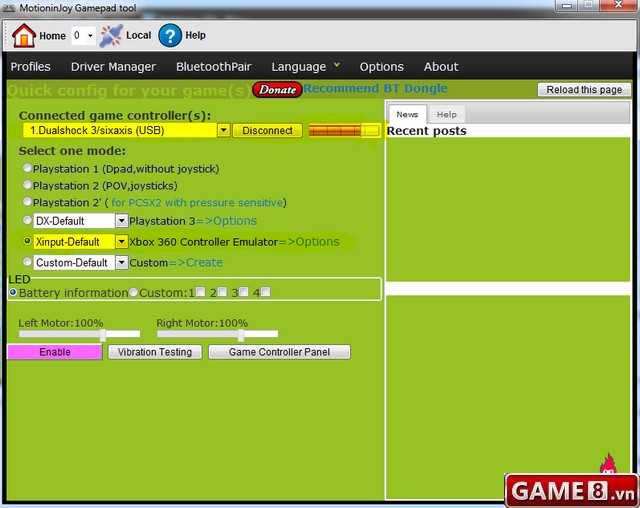The width and height of the screenshot is (640, 508).
Task: Check LED custom checkbox 1
Action: [200, 292]
